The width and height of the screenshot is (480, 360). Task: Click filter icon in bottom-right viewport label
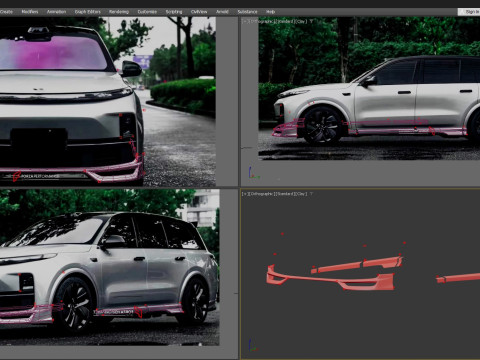point(311,194)
